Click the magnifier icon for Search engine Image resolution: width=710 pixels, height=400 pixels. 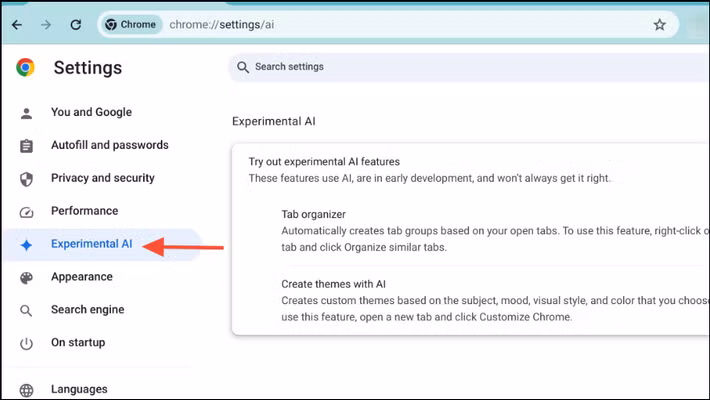coord(26,311)
